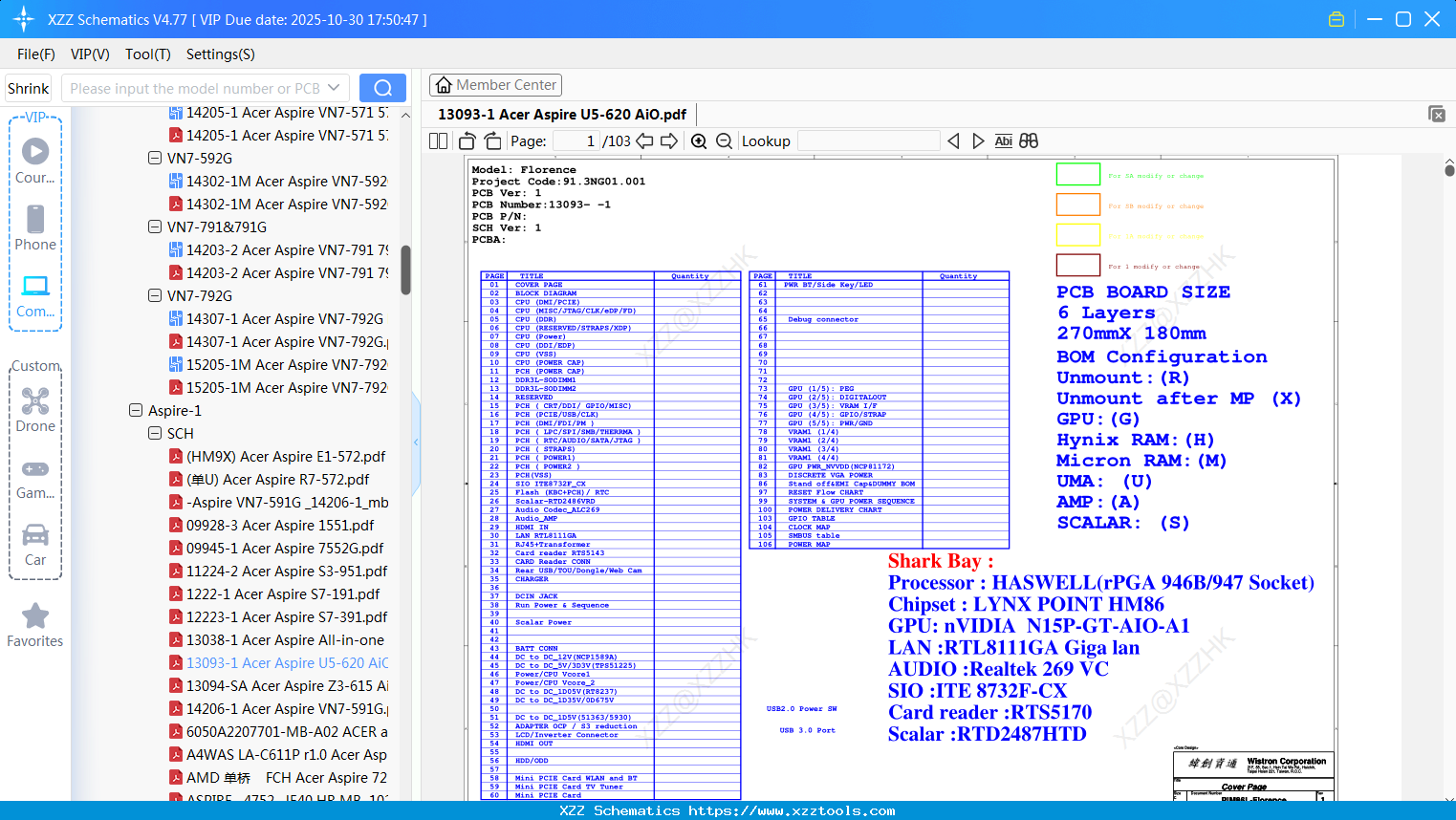Screen dimensions: 1456x820
Task: Click the document vertical scrollbar thumb
Action: pyautogui.click(x=1449, y=170)
